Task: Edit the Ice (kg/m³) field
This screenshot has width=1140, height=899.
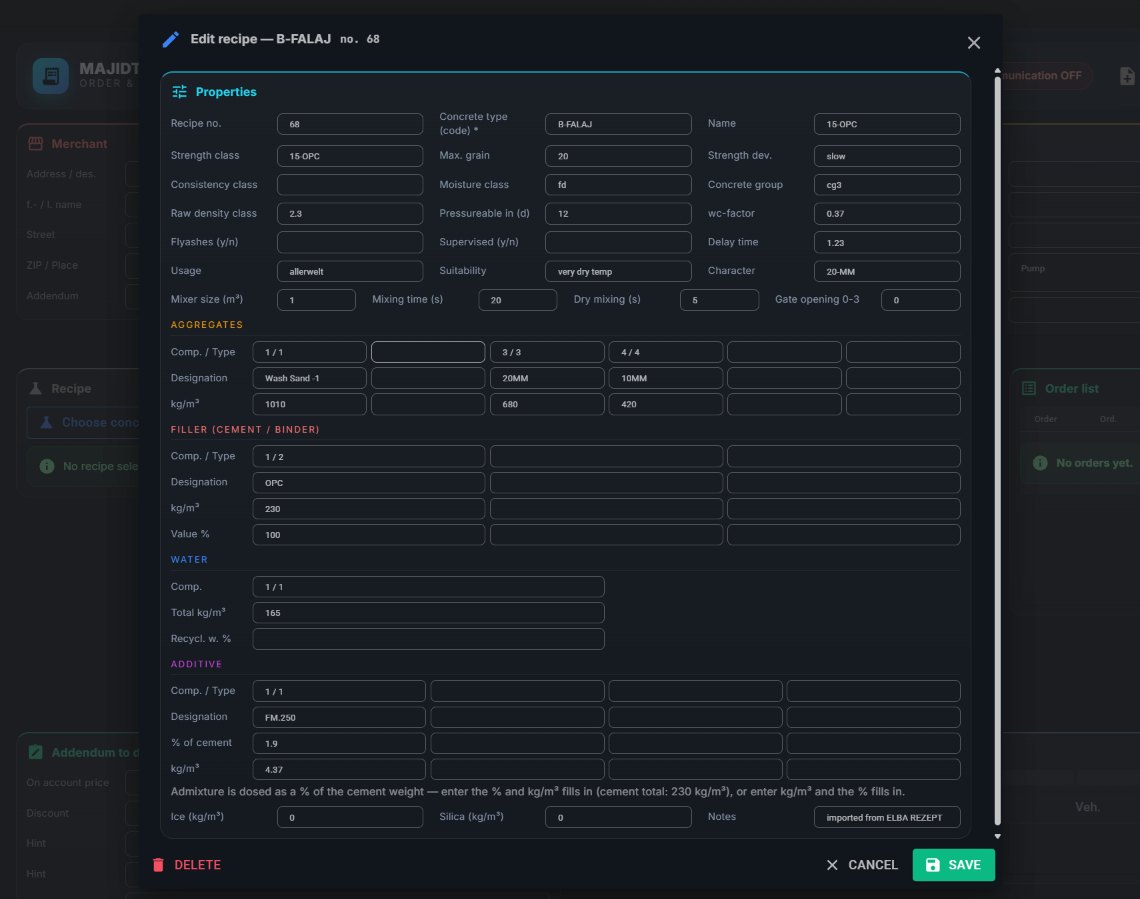Action: (350, 817)
